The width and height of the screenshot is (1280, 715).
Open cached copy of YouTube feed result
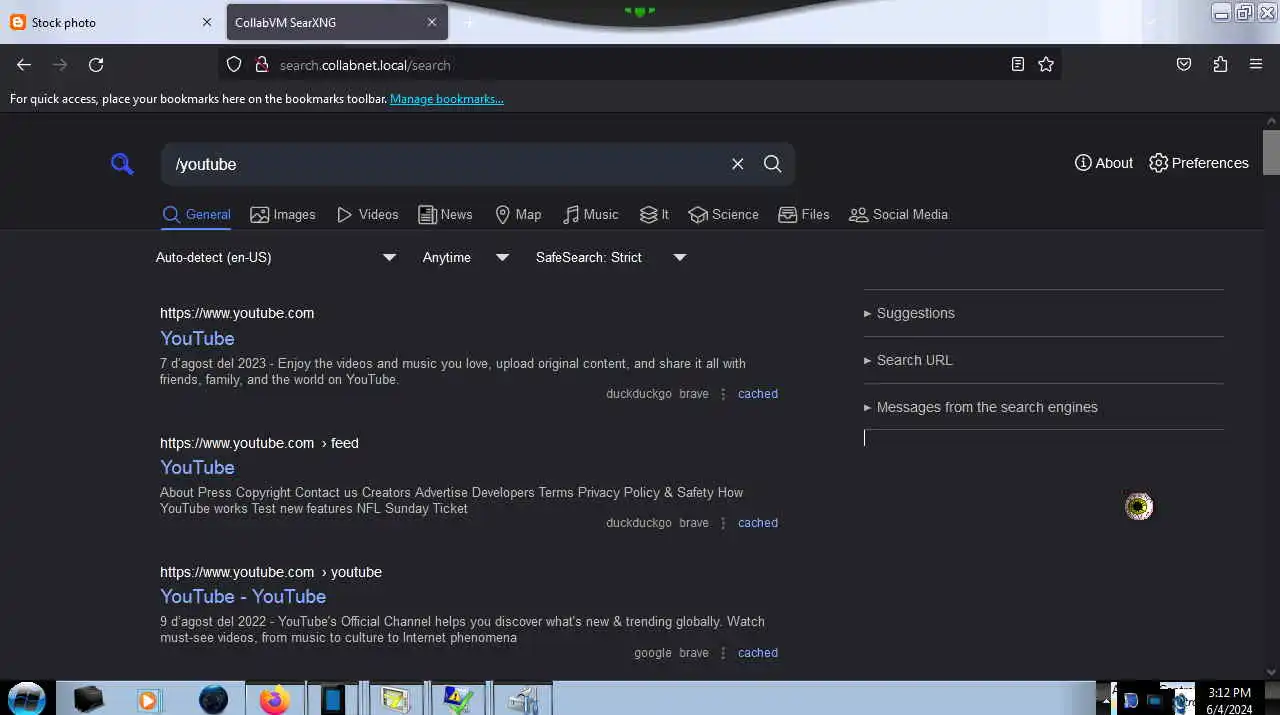click(758, 523)
